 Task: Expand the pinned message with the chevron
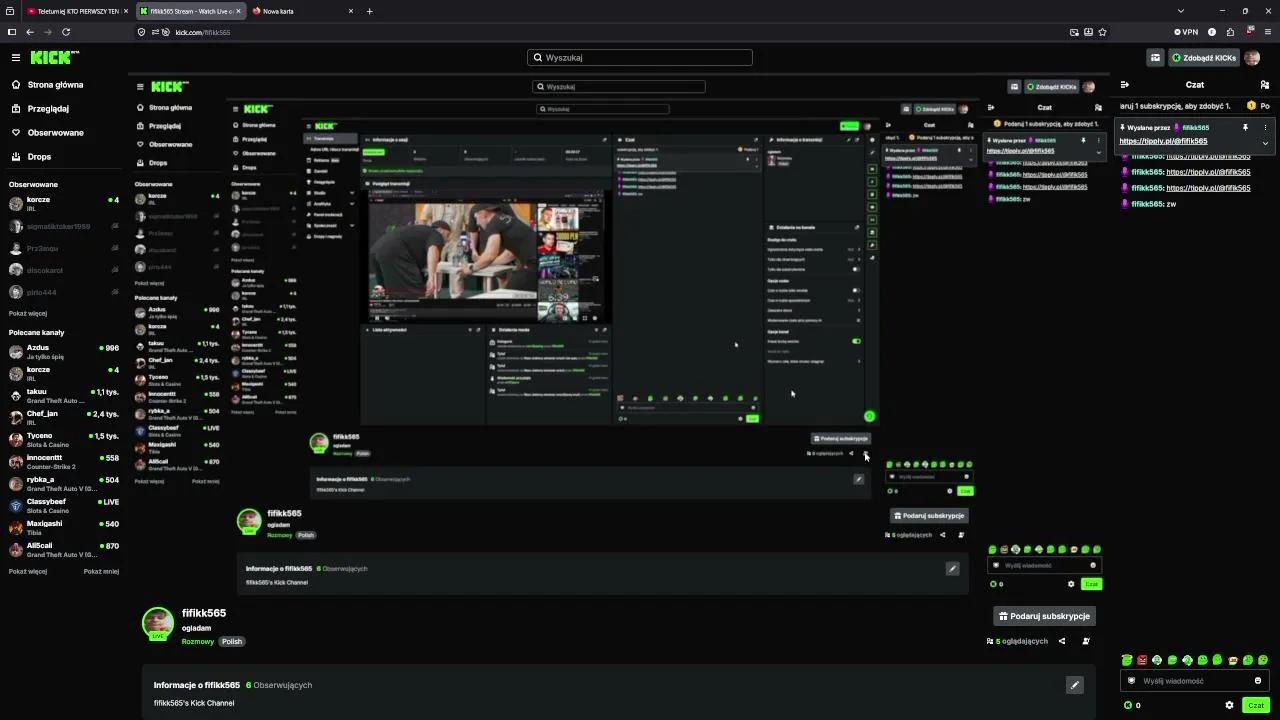1265,143
